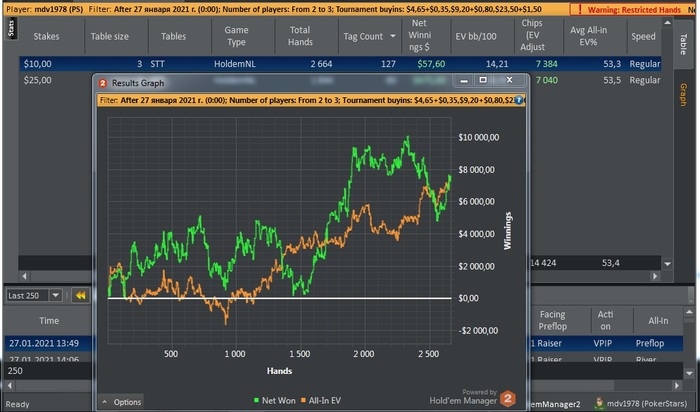The width and height of the screenshot is (700, 412).
Task: Open the Last 250 hands dropdown
Action: pos(56,295)
